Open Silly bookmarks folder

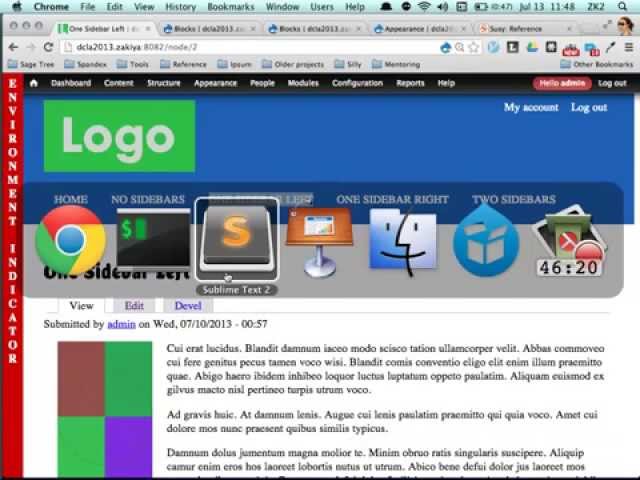tap(348, 64)
